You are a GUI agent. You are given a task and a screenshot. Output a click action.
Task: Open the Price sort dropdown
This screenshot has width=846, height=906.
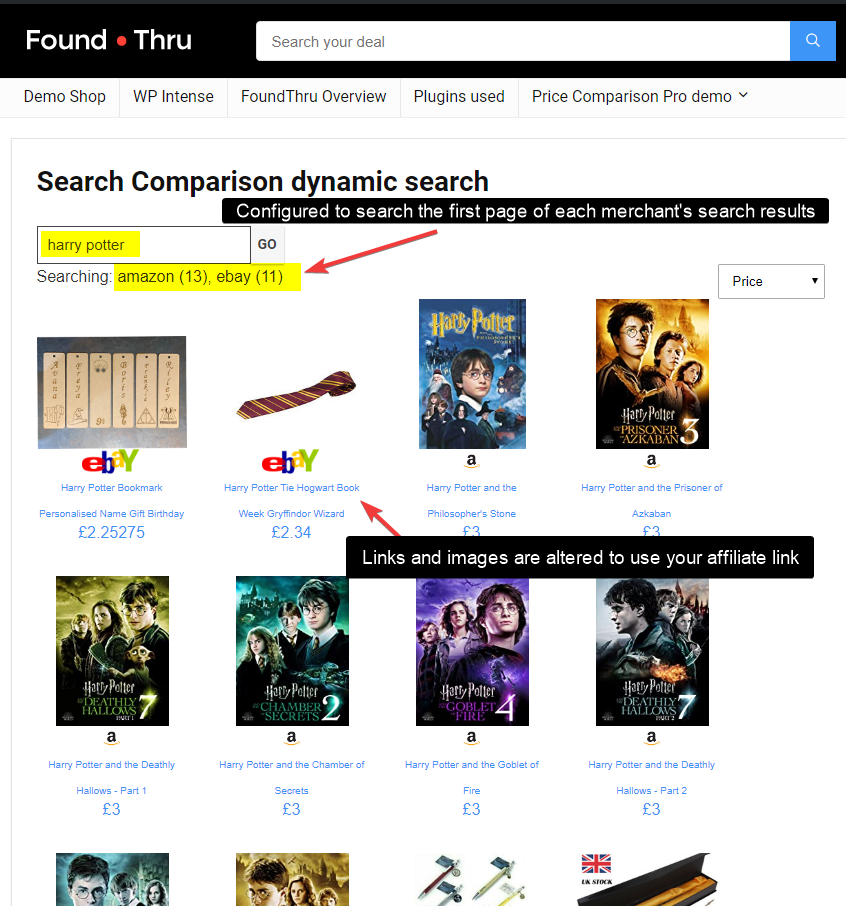(x=771, y=281)
